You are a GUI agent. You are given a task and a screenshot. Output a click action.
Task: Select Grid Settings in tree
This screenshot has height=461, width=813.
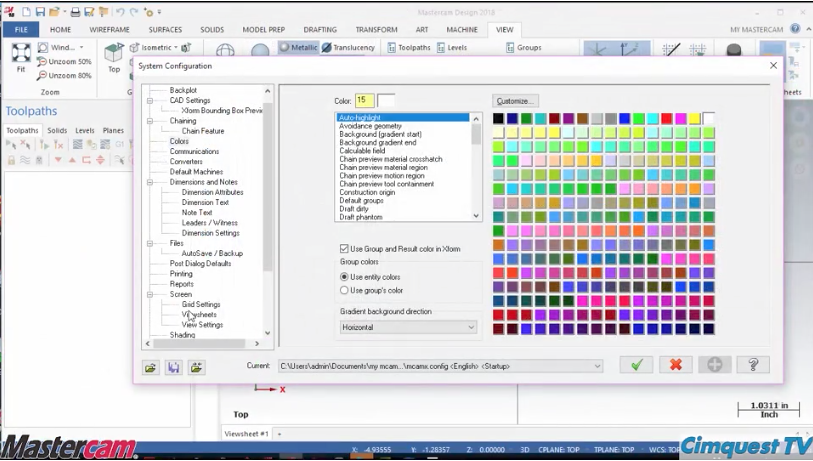[x=201, y=304]
